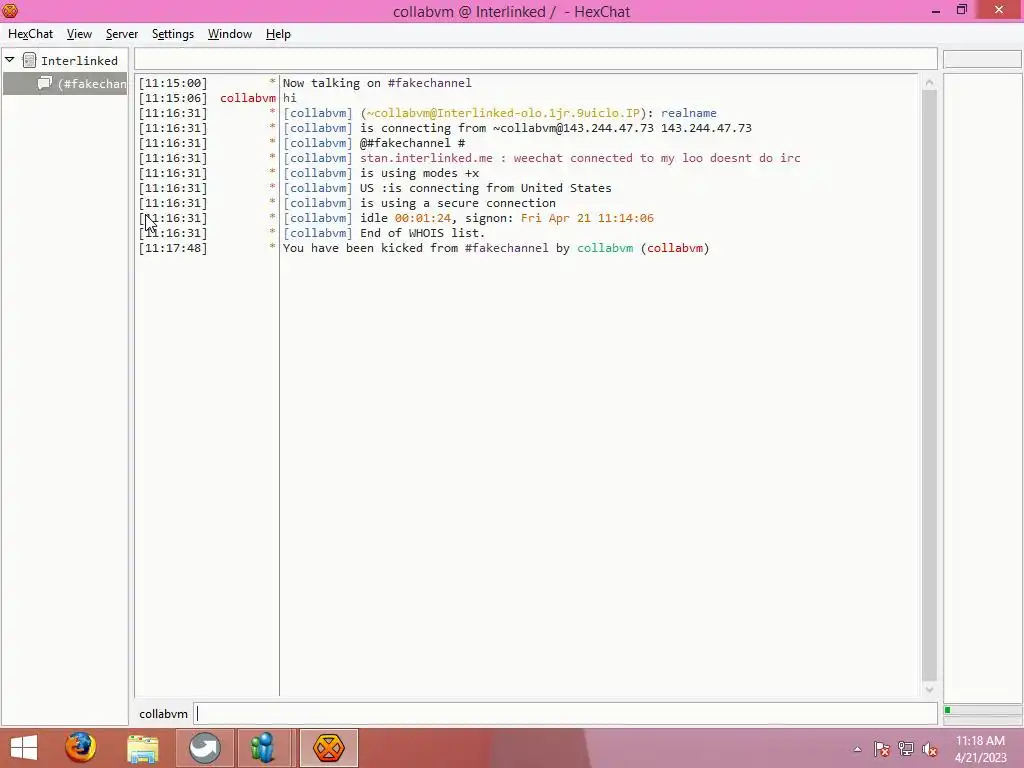Select the Interlinked network in channel tree
Screen dimensions: 1024x768
point(79,61)
